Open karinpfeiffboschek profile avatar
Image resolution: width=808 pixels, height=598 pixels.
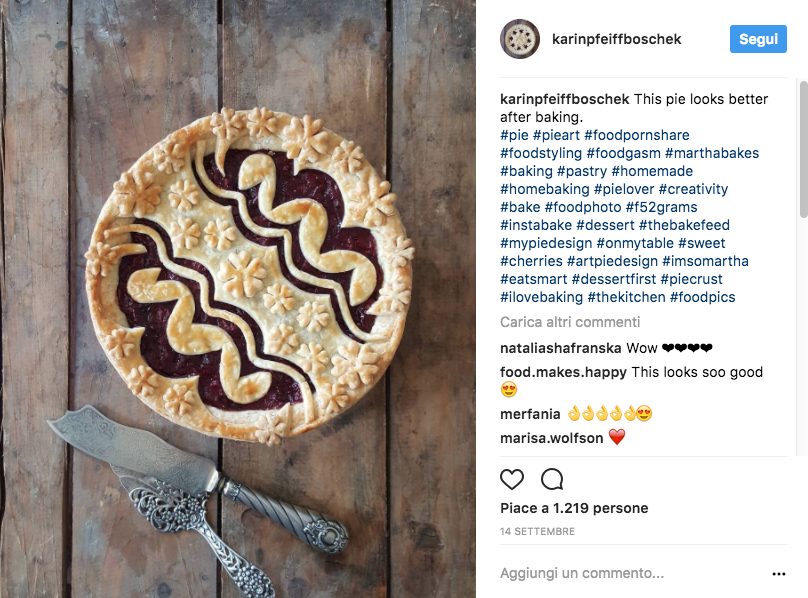pyautogui.click(x=519, y=39)
